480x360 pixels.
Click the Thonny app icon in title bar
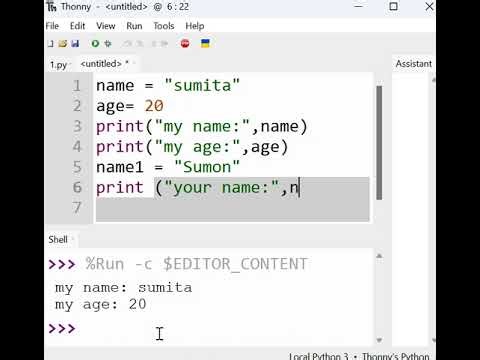(x=52, y=7)
